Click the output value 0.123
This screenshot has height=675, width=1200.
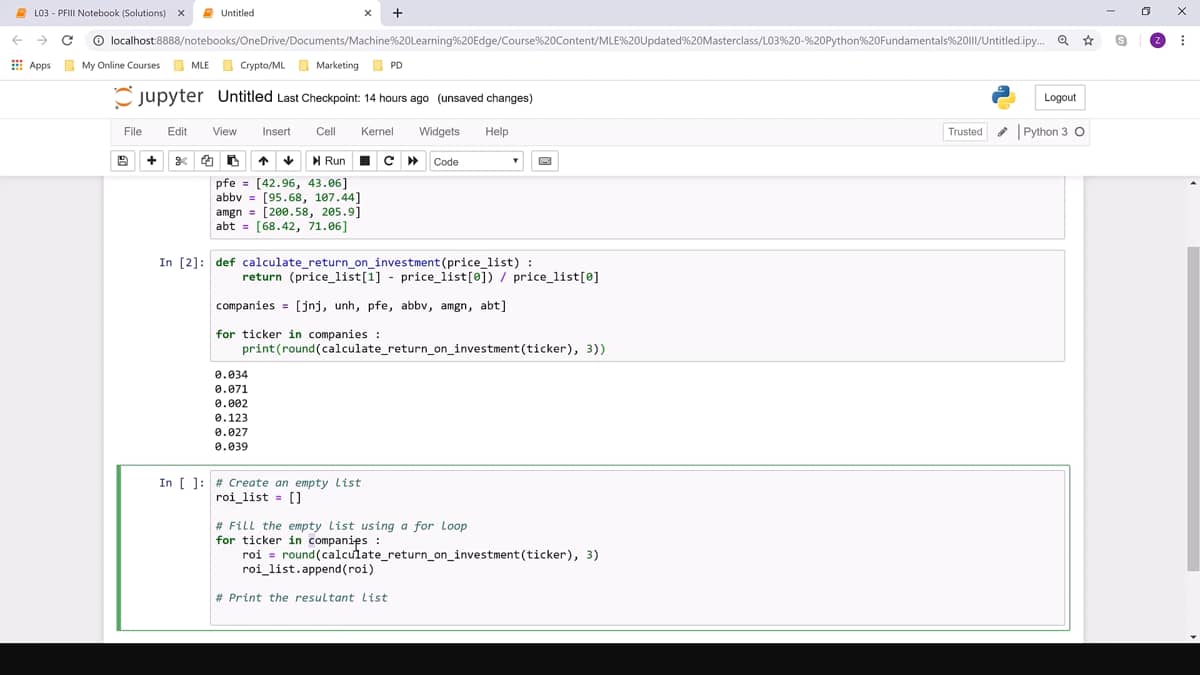pyautogui.click(x=232, y=418)
